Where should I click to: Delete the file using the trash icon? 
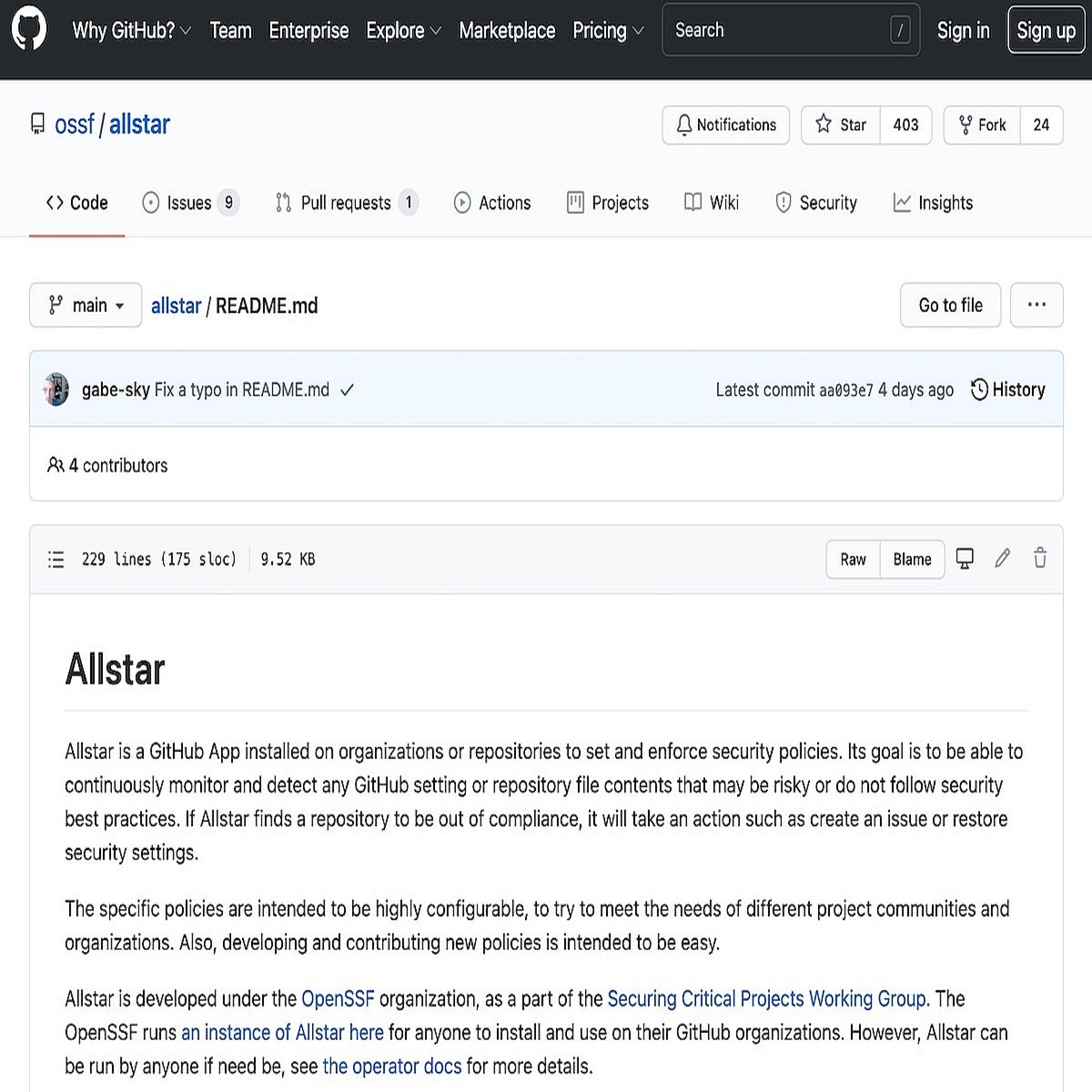coord(1039,559)
